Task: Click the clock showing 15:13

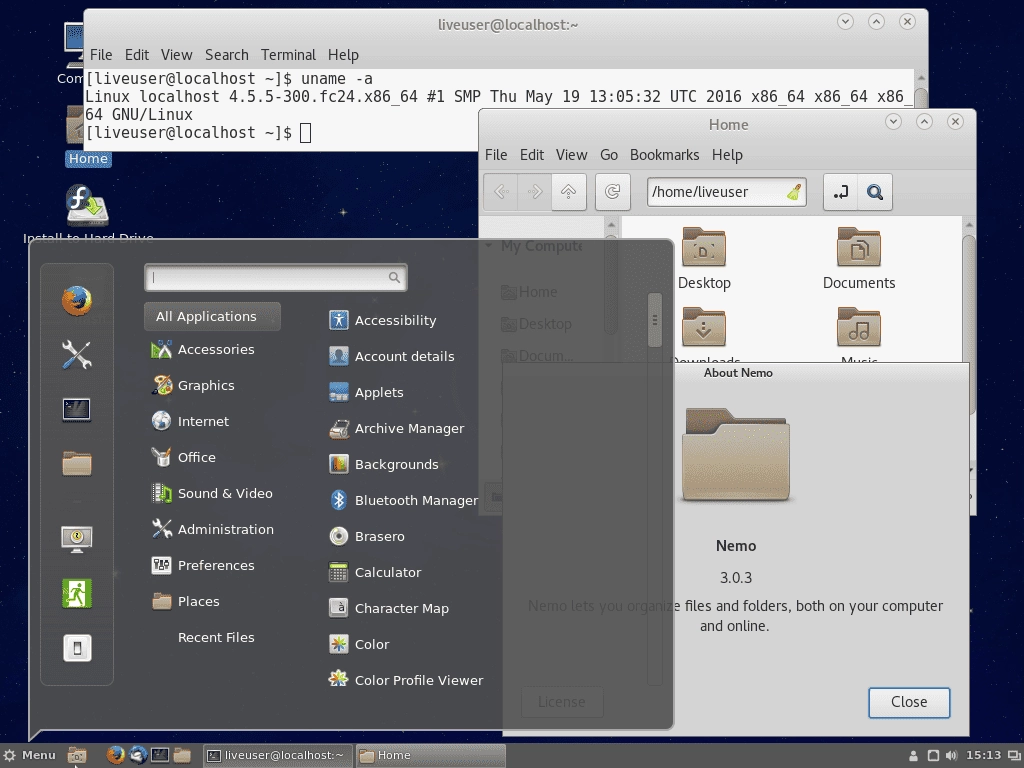Action: click(984, 755)
